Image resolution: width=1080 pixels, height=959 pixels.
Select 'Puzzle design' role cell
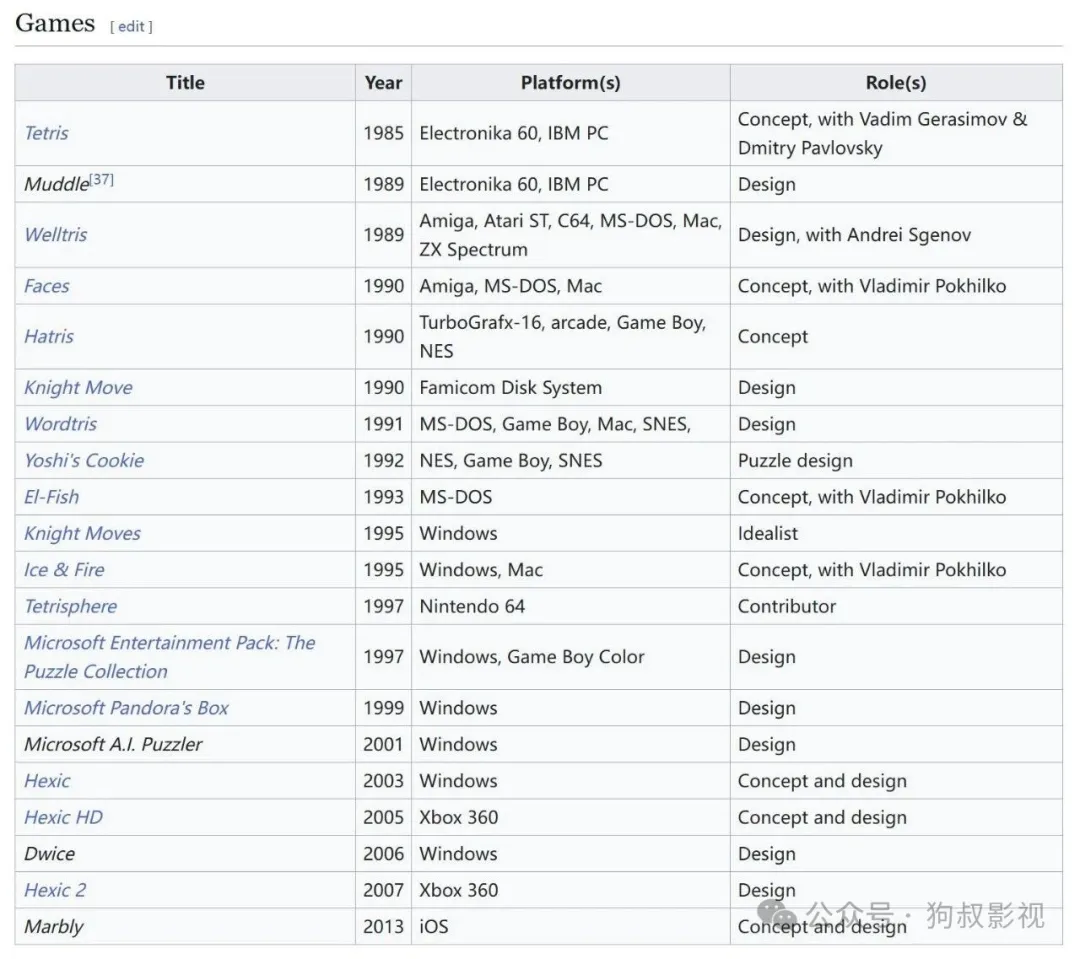pyautogui.click(x=896, y=460)
